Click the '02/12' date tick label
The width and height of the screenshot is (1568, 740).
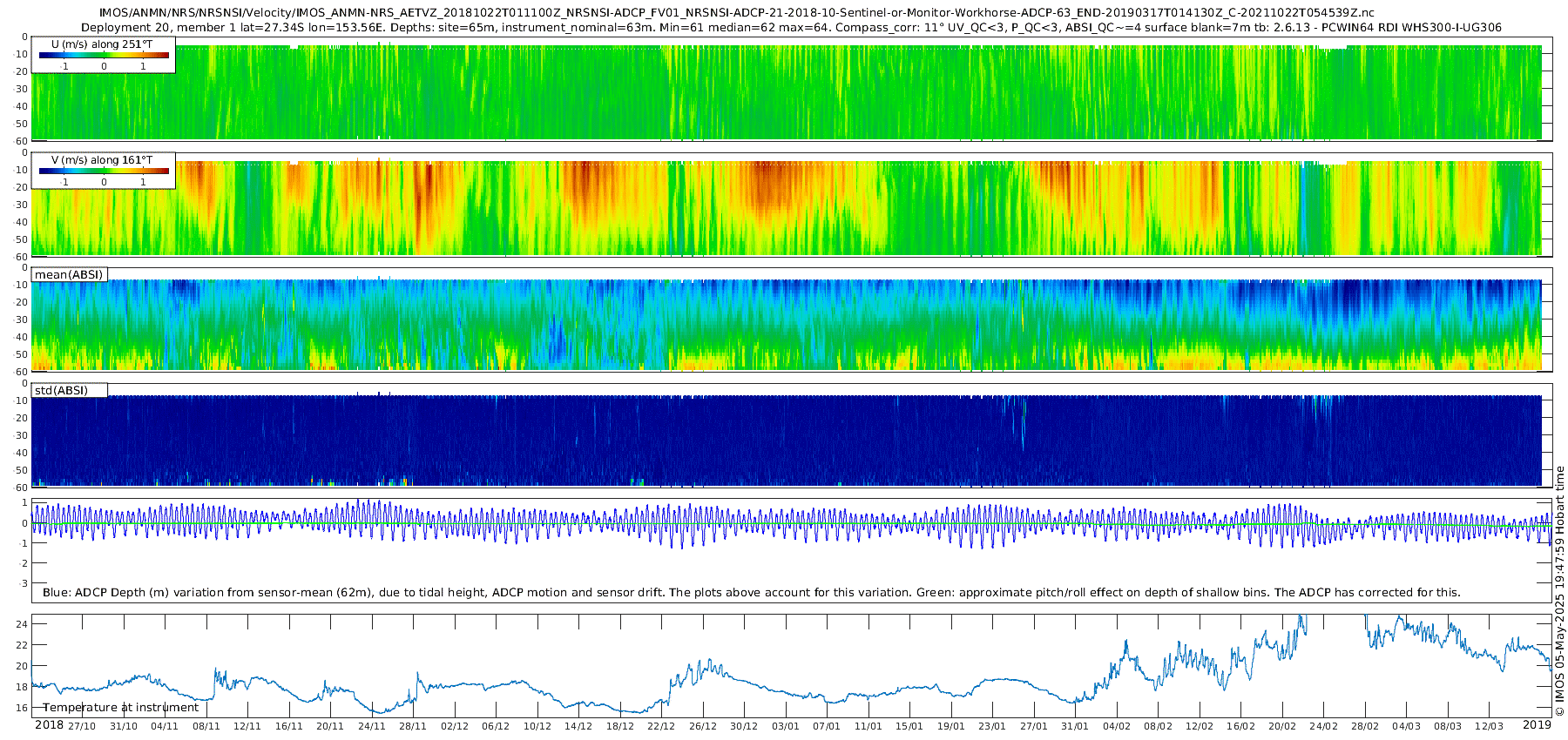coord(455,726)
